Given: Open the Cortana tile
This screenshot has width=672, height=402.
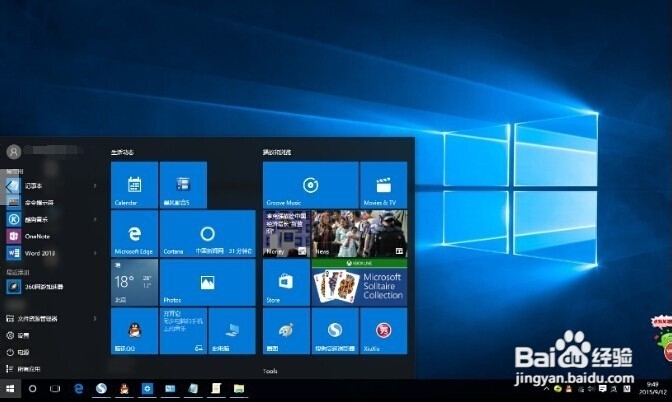Looking at the screenshot, I should click(x=208, y=234).
